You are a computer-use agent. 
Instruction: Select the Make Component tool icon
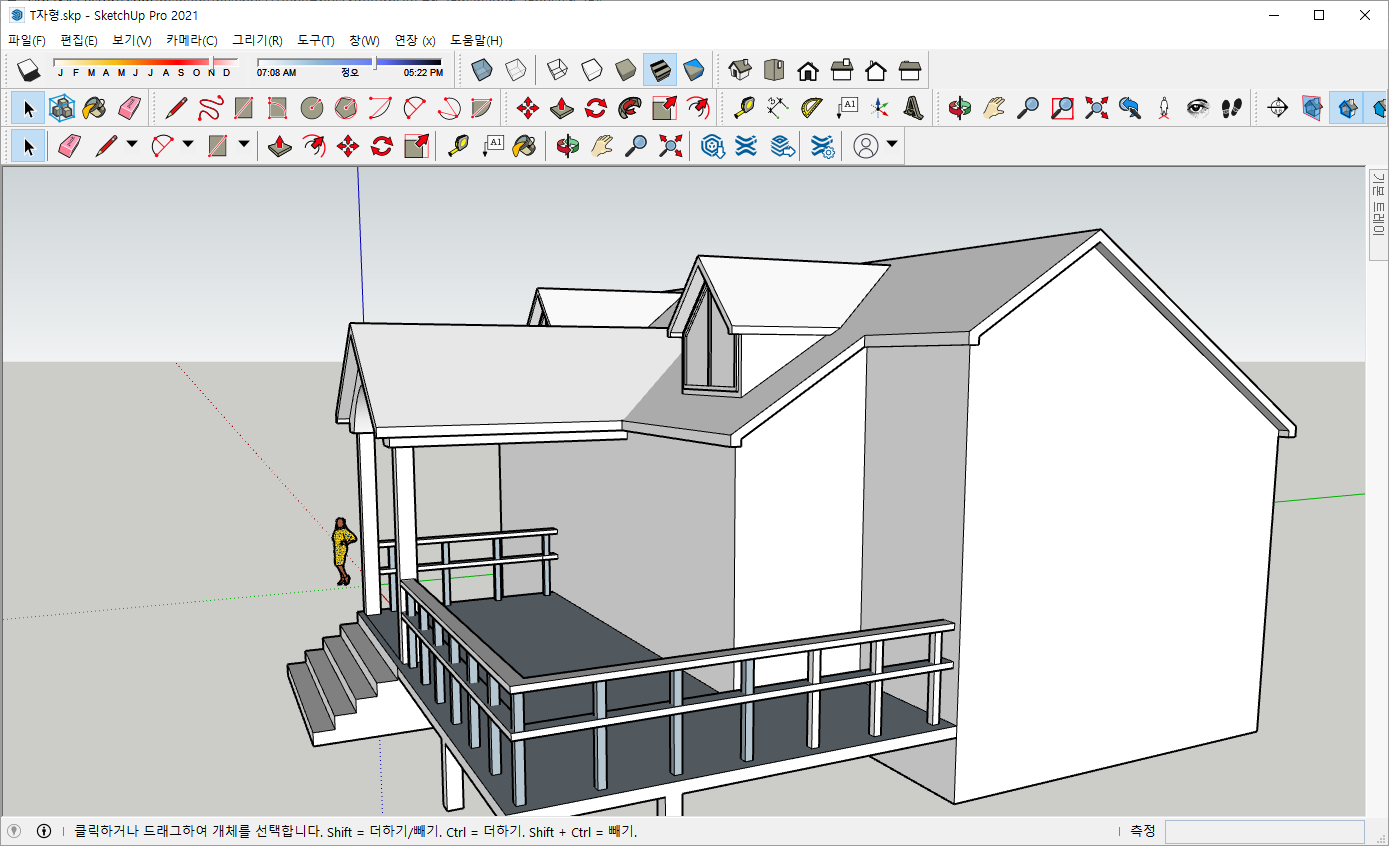tap(62, 107)
